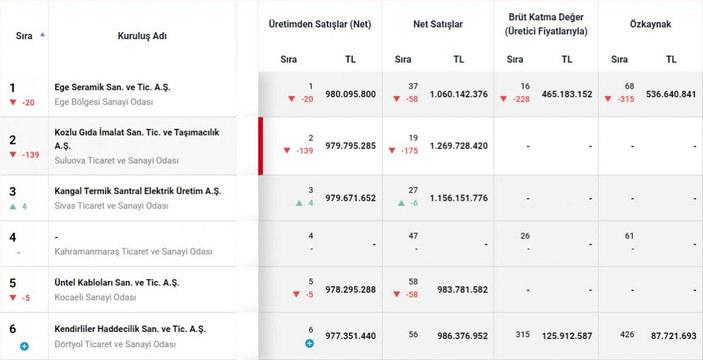Click rank 61 in the Kahramanmaraş row
This screenshot has height=360, width=703.
coord(629,236)
